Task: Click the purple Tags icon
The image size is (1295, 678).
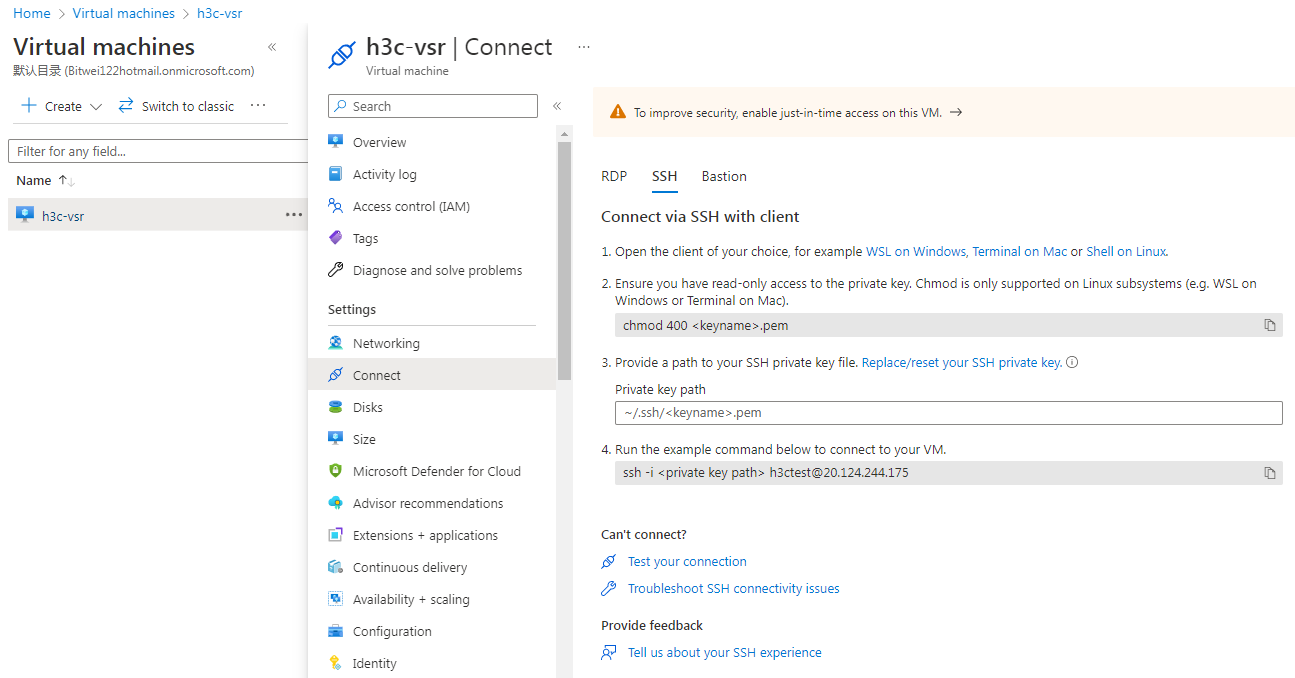Action: (336, 238)
